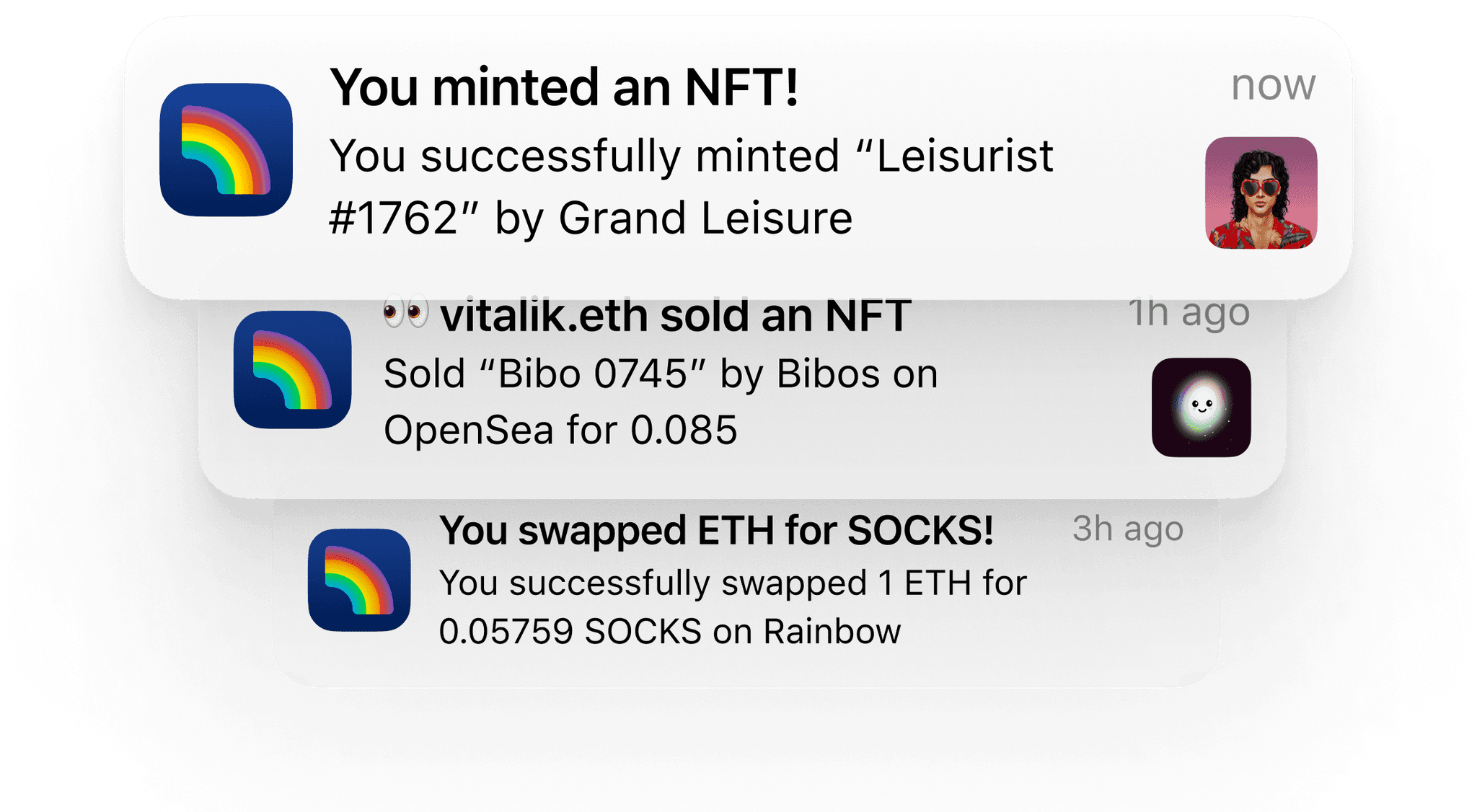
Task: Select the Sold Bibo 0745 on OpenSea text
Action: [x=661, y=402]
